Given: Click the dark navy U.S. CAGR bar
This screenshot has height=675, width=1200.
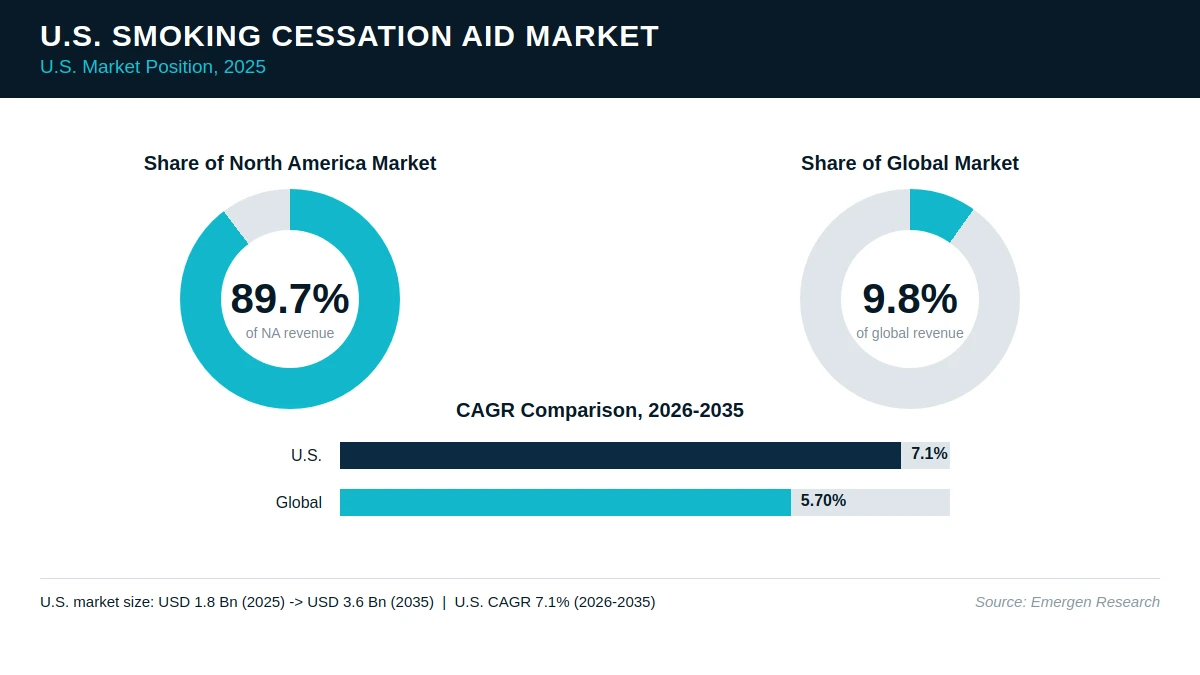Looking at the screenshot, I should tap(620, 455).
